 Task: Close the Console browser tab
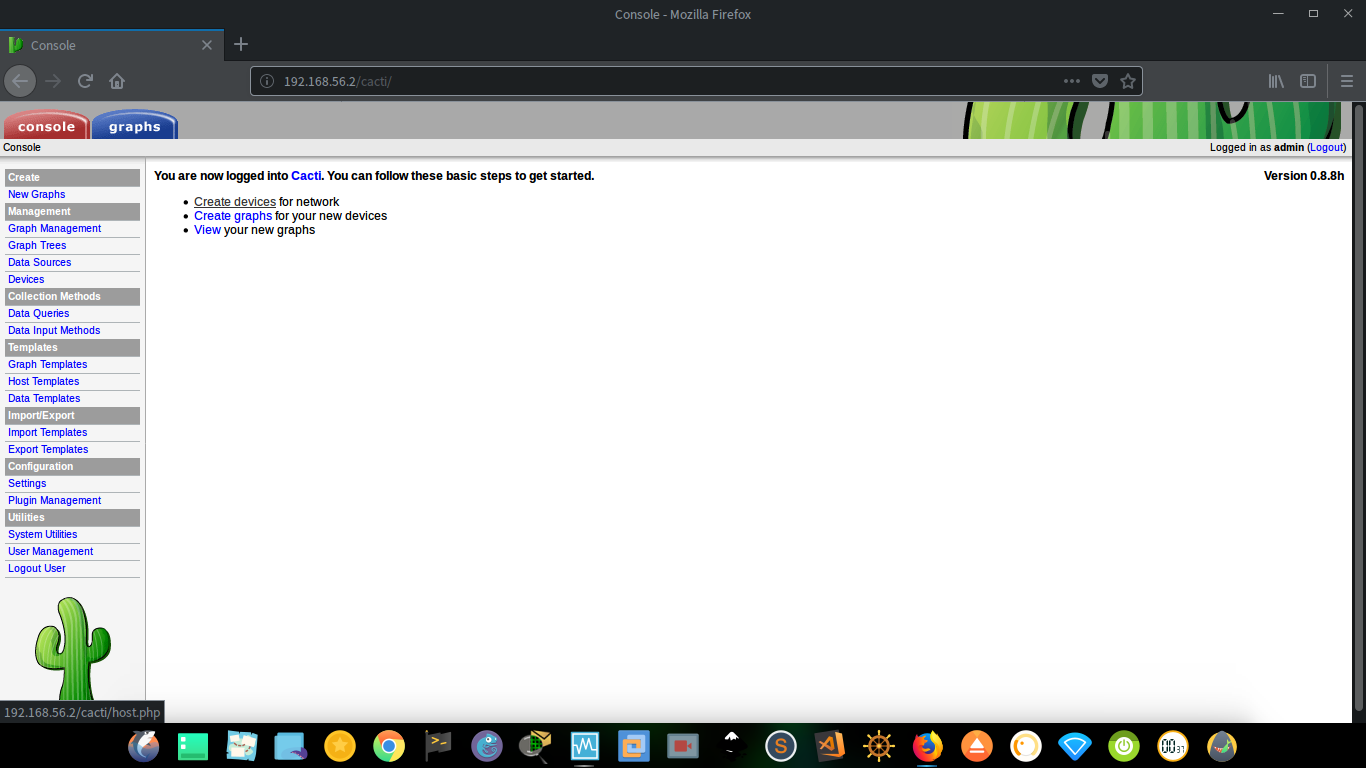(x=207, y=45)
